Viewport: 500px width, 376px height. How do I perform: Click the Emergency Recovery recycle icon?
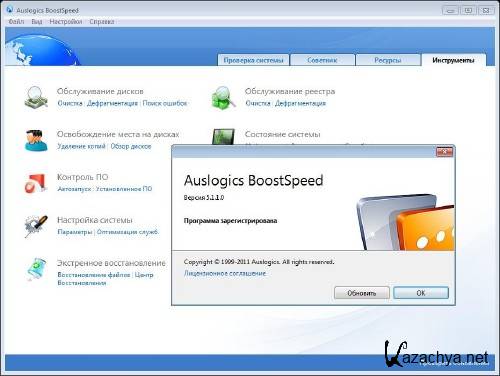36,269
